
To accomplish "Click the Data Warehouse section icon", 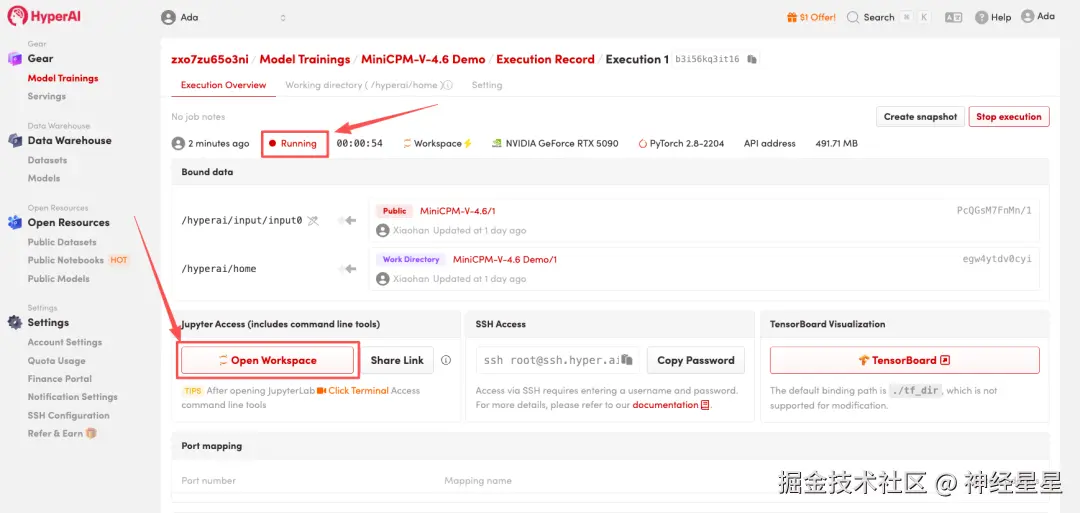I will click(x=14, y=140).
